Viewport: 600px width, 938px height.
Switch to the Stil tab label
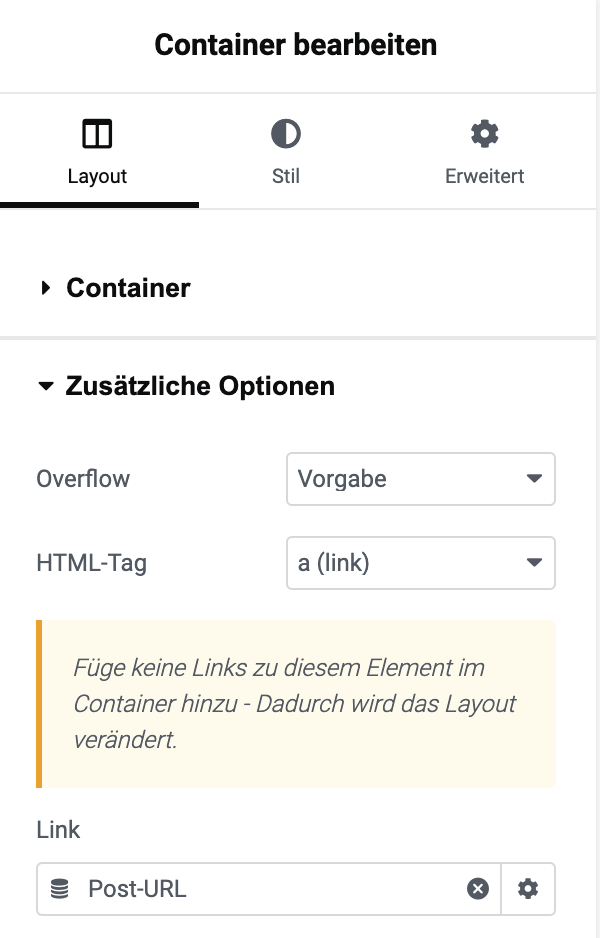coord(286,176)
